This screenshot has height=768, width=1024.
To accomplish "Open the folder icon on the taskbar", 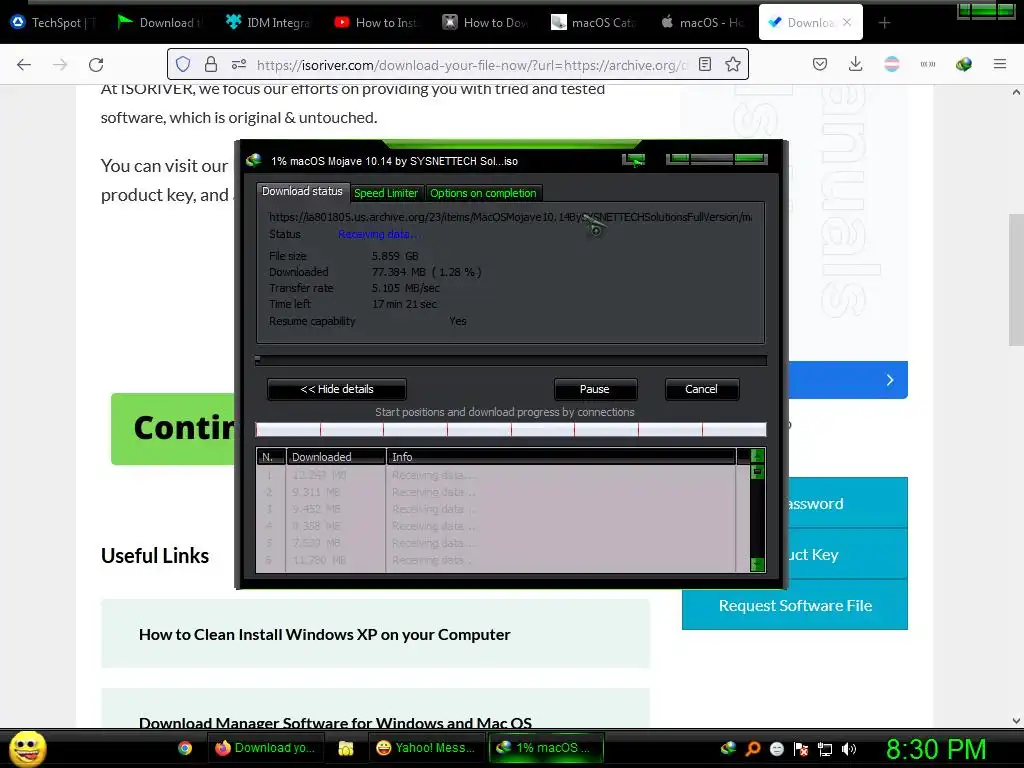I will pyautogui.click(x=345, y=748).
